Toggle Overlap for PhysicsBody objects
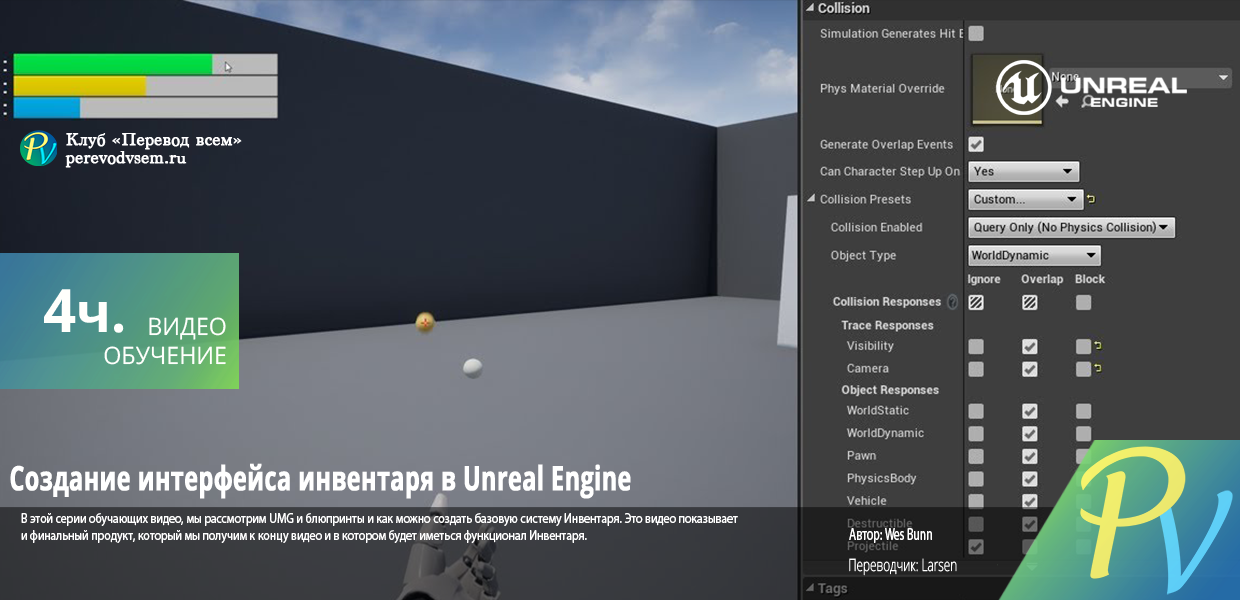 click(x=1030, y=479)
